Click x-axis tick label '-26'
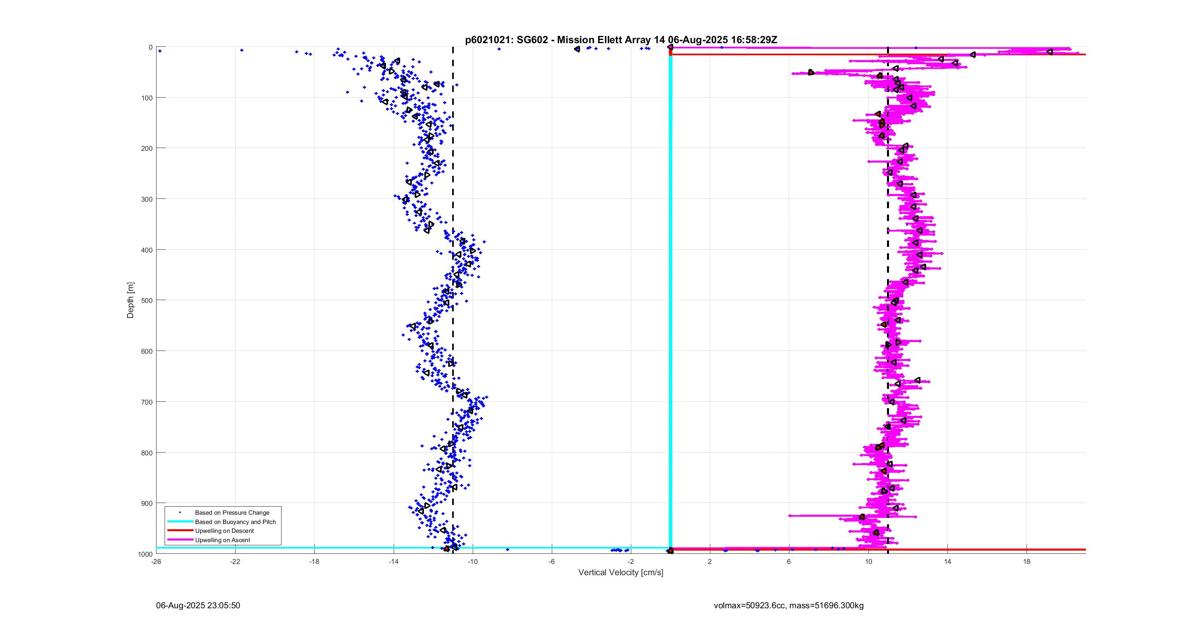Image resolution: width=1200 pixels, height=622 pixels. point(157,562)
